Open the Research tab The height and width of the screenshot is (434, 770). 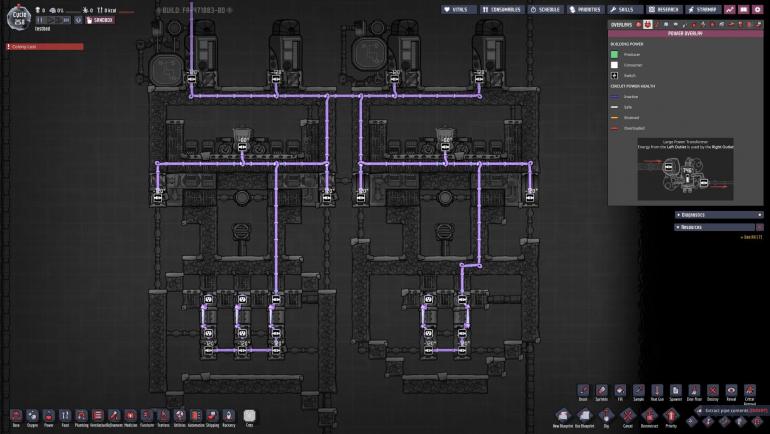[664, 9]
